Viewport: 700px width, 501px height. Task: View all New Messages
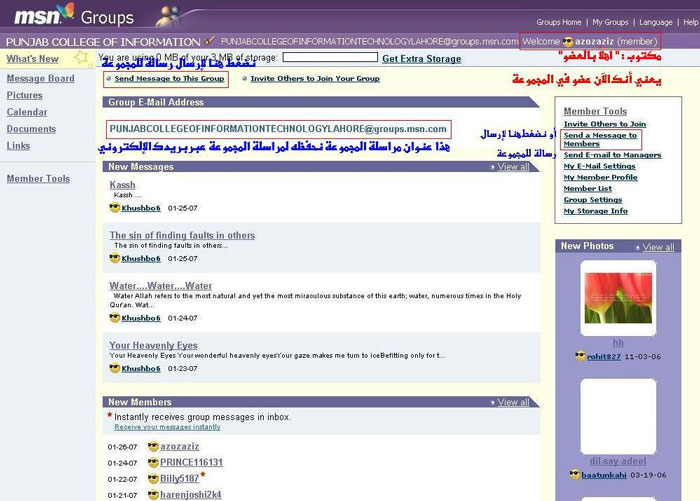[513, 167]
